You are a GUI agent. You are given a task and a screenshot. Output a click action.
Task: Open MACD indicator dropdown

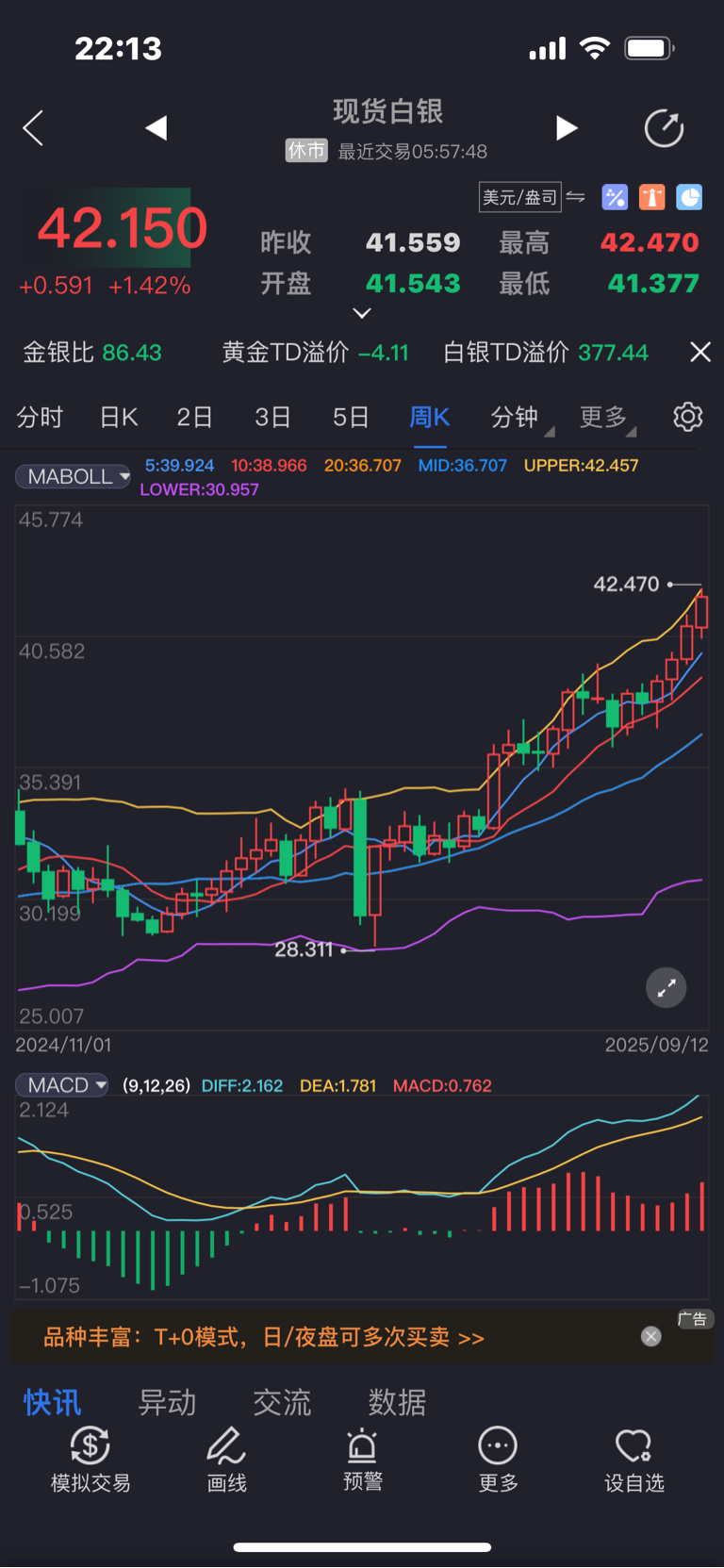62,1085
